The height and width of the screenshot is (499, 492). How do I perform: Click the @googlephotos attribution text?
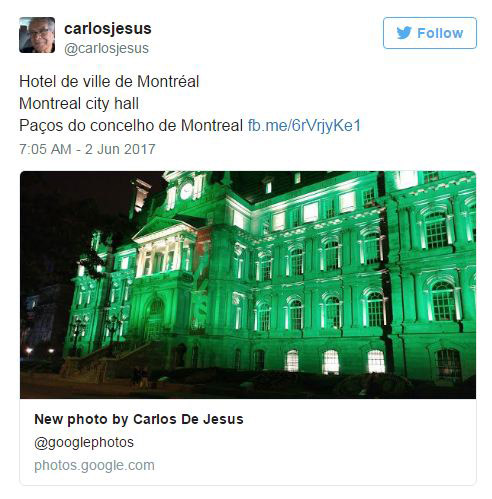click(84, 442)
